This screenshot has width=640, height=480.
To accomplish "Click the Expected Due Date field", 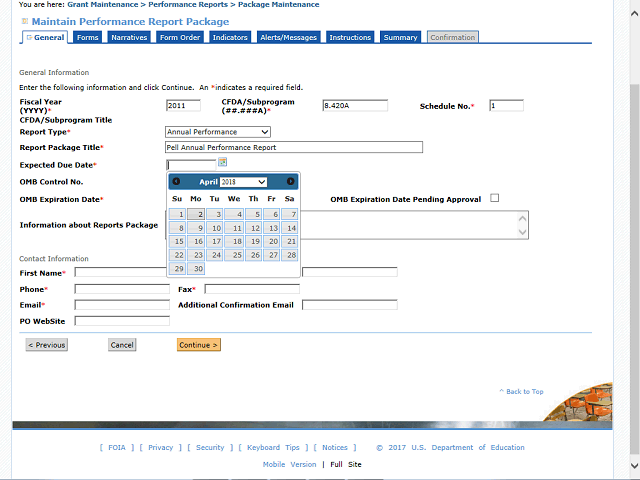I will [x=191, y=164].
